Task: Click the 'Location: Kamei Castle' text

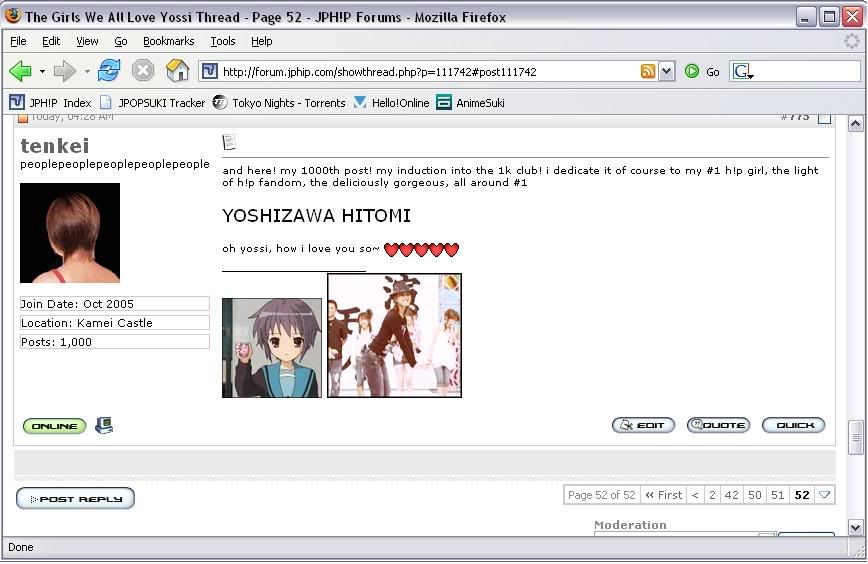Action: [x=86, y=323]
